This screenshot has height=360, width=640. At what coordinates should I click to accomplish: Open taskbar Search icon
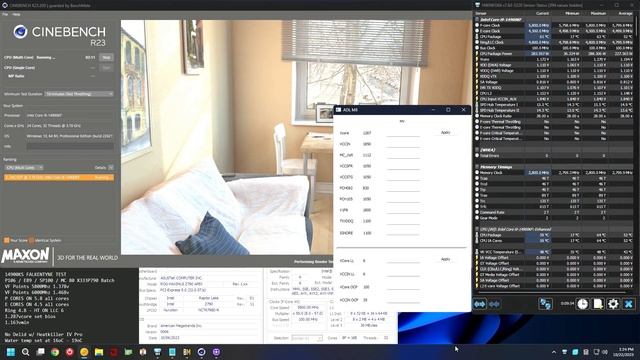pyautogui.click(x=25, y=352)
